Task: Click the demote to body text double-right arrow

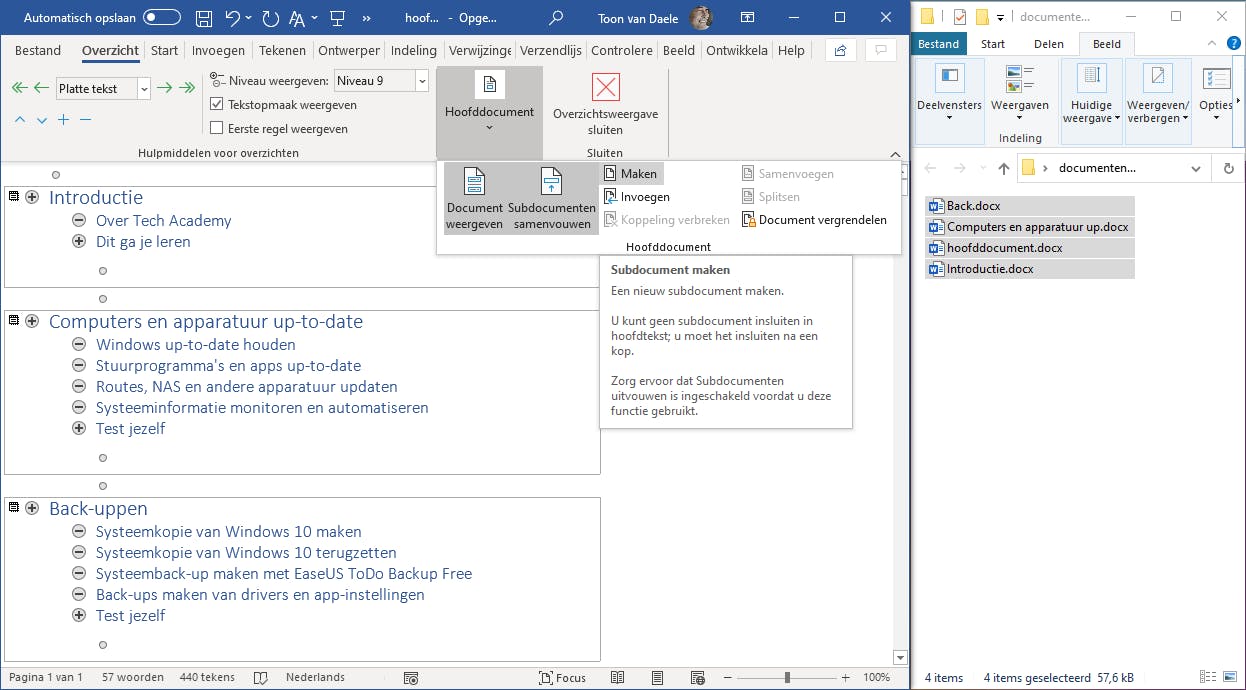Action: [x=187, y=88]
